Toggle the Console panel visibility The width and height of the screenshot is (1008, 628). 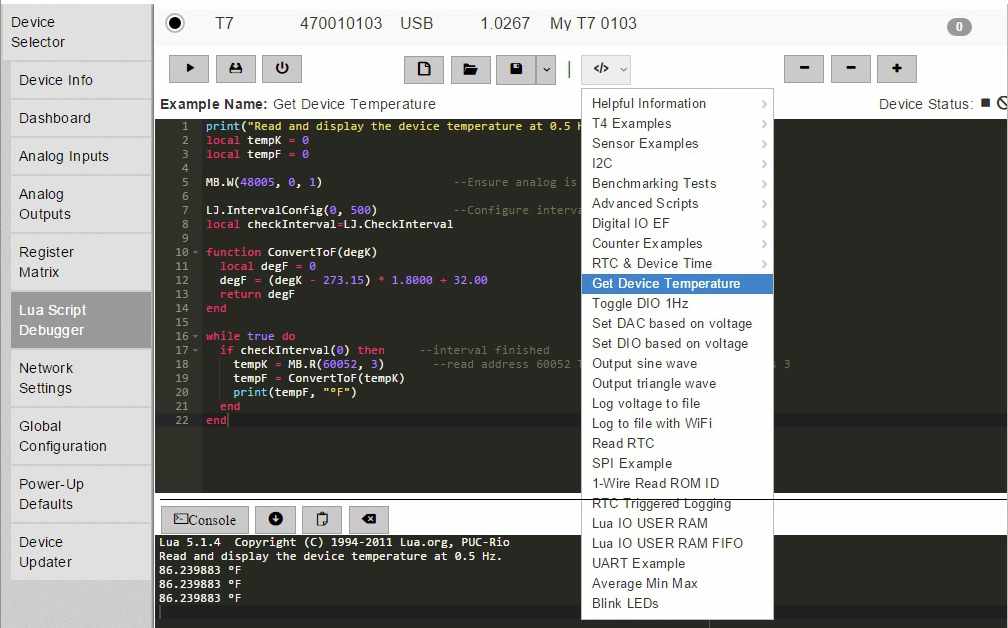[x=204, y=520]
